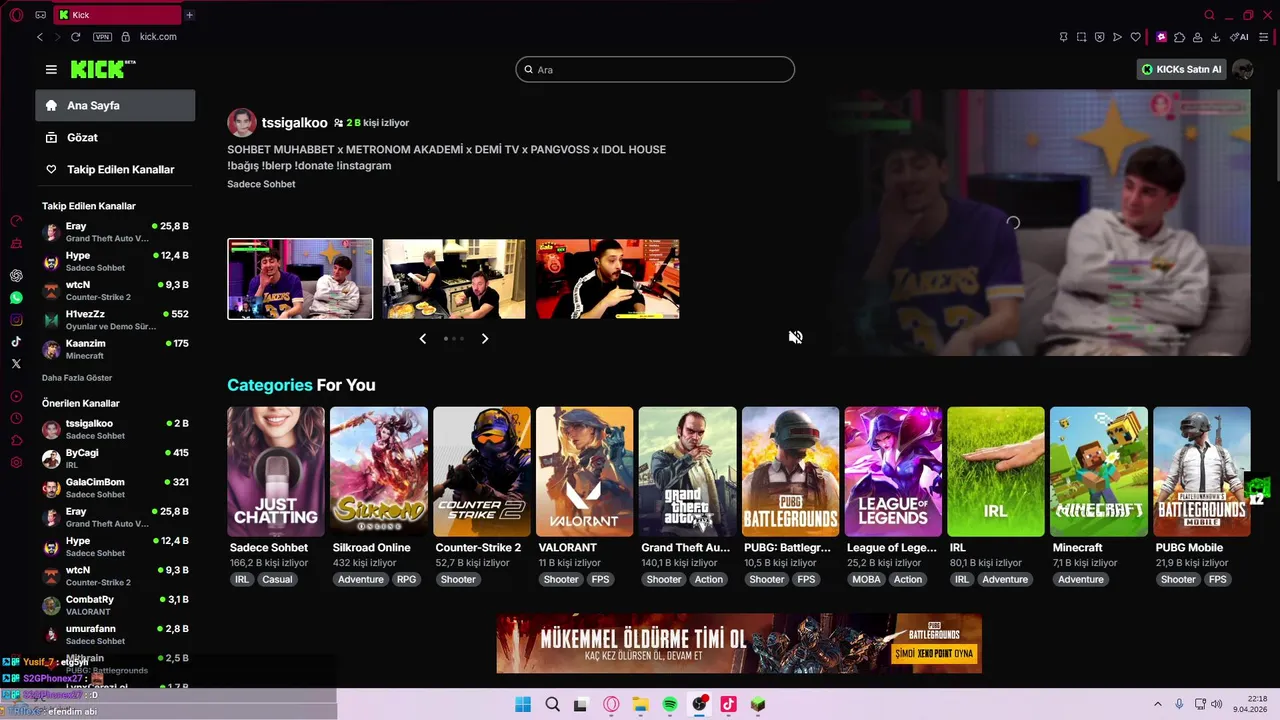Search tabs with the magnifier icon

click(1209, 15)
